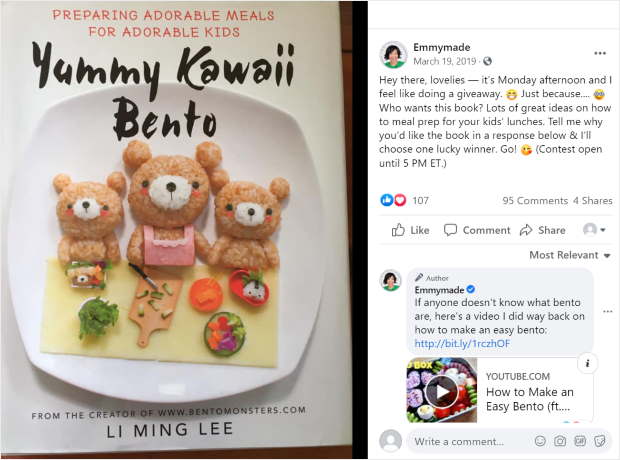The width and height of the screenshot is (620, 460).
Task: Open the post options three-dot menu
Action: point(600,53)
